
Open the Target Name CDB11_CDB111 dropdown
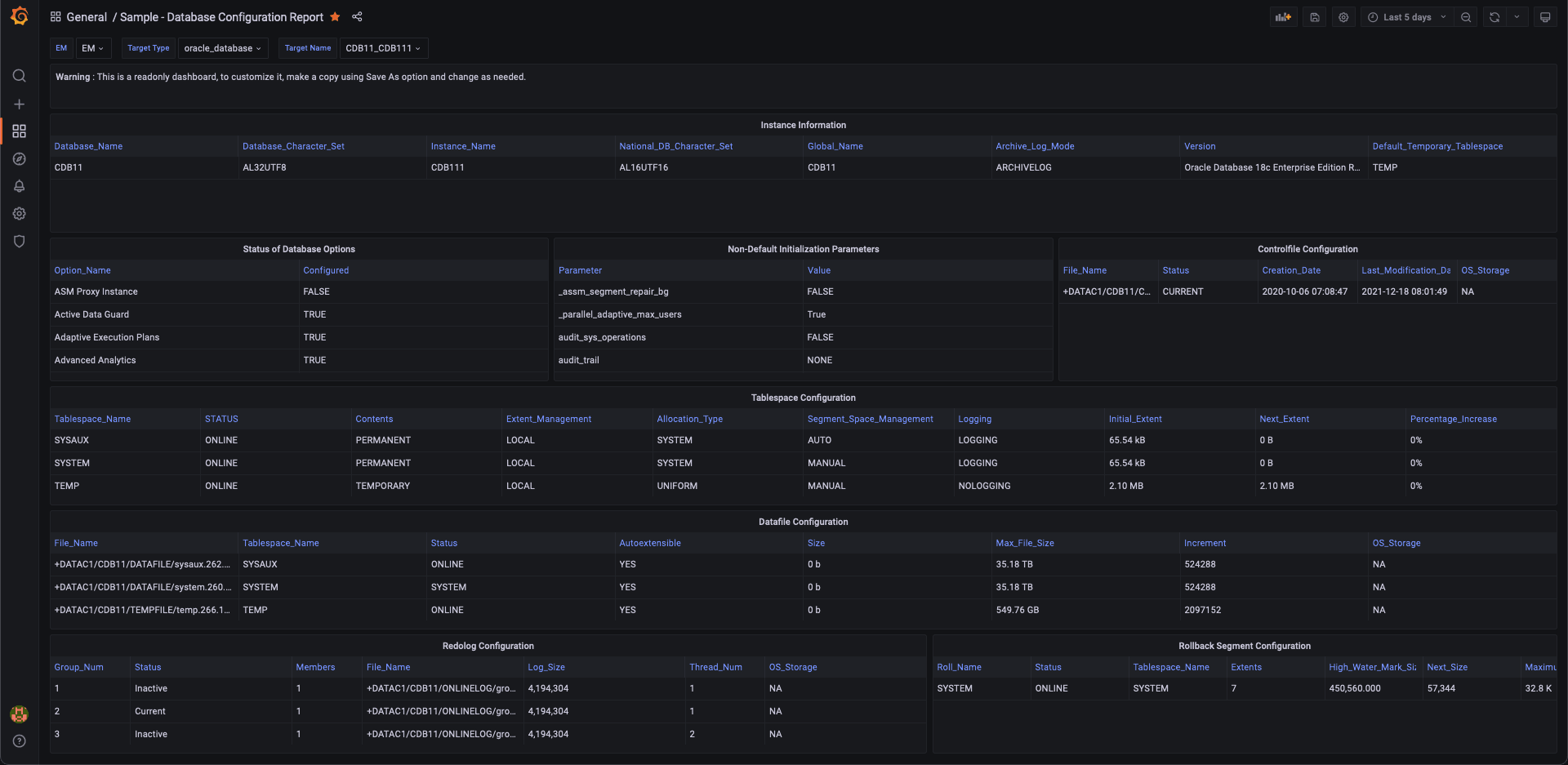pyautogui.click(x=383, y=47)
